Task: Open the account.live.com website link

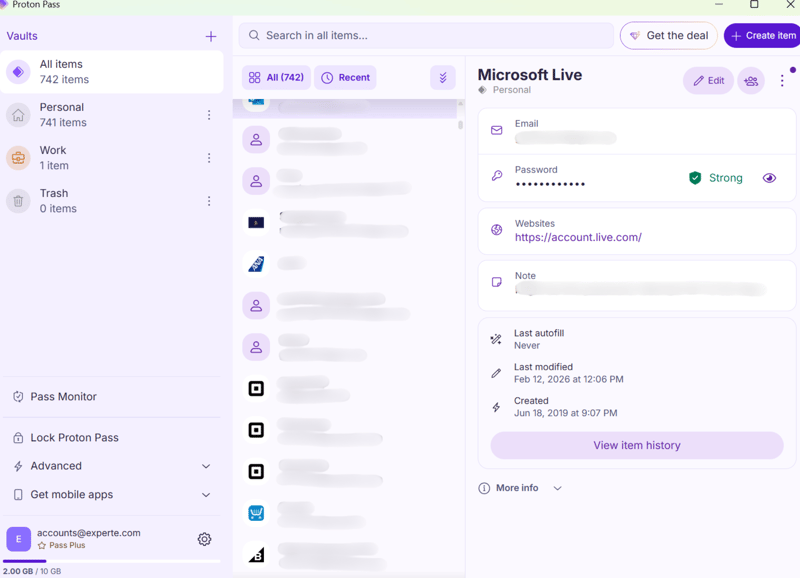Action: [x=578, y=238]
